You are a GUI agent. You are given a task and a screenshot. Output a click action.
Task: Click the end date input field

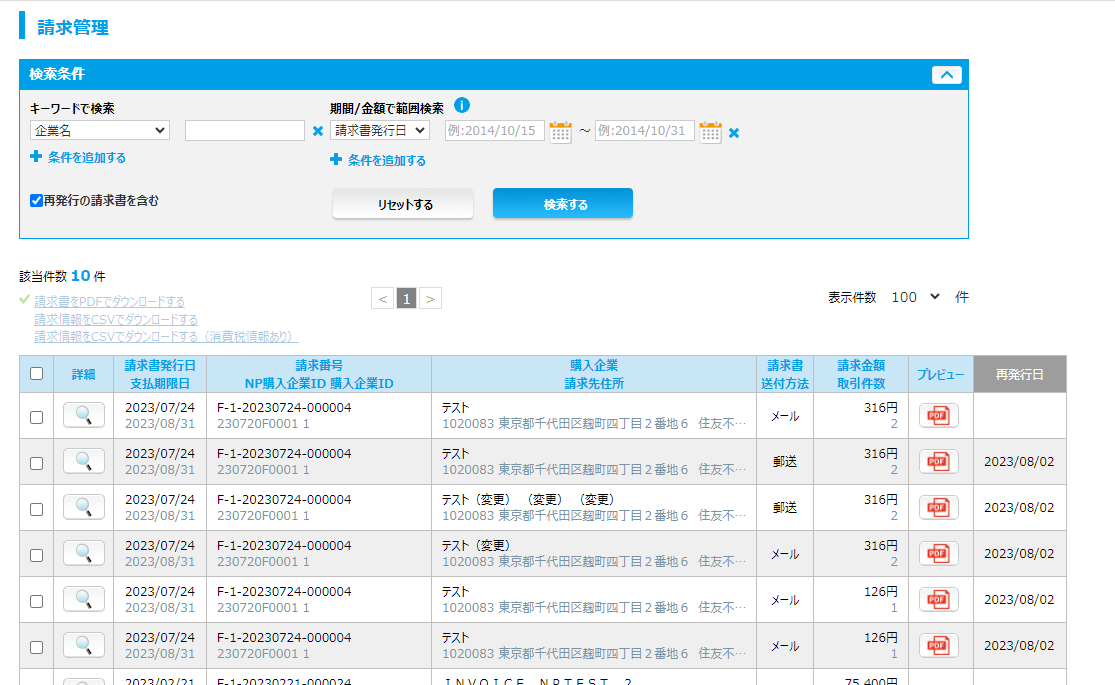(645, 131)
